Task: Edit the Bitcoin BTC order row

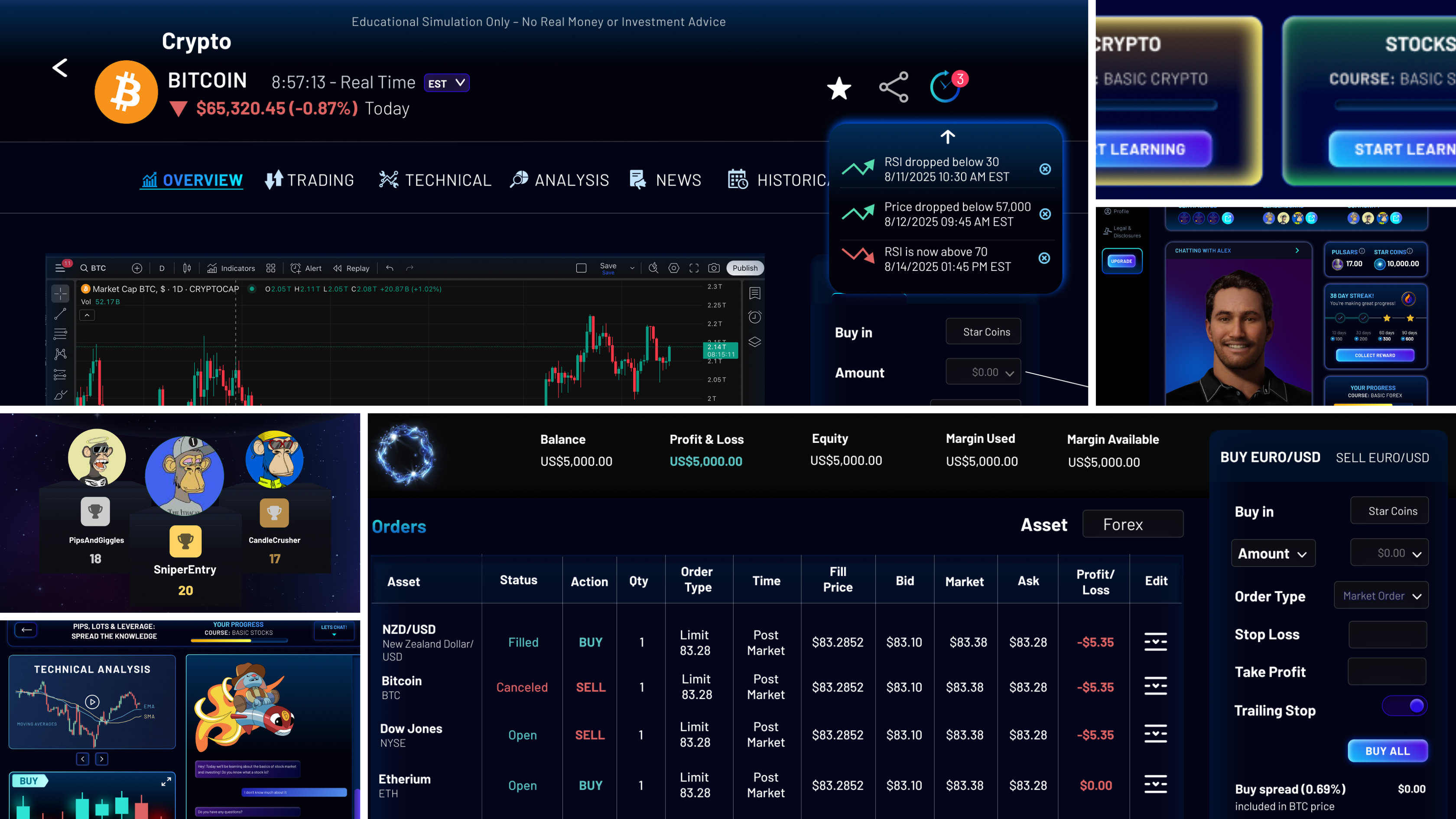Action: pos(1155,686)
